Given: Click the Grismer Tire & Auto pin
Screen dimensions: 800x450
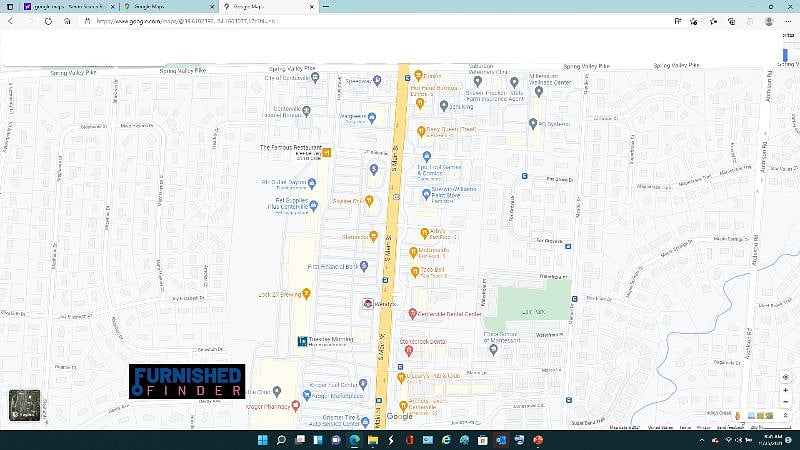Looking at the screenshot, I should 365,422.
